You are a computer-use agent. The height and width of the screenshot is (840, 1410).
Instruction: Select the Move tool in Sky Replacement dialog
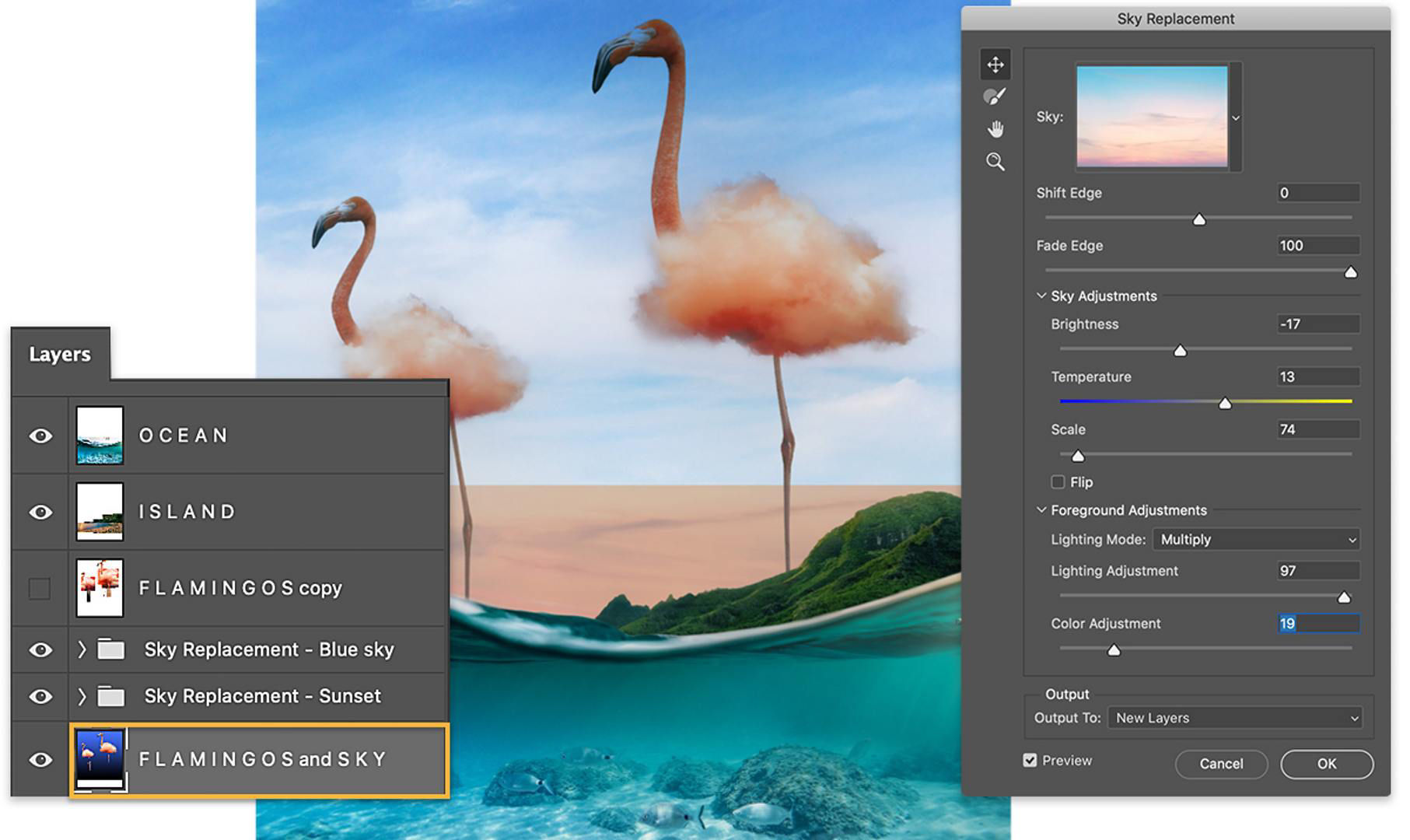[996, 65]
